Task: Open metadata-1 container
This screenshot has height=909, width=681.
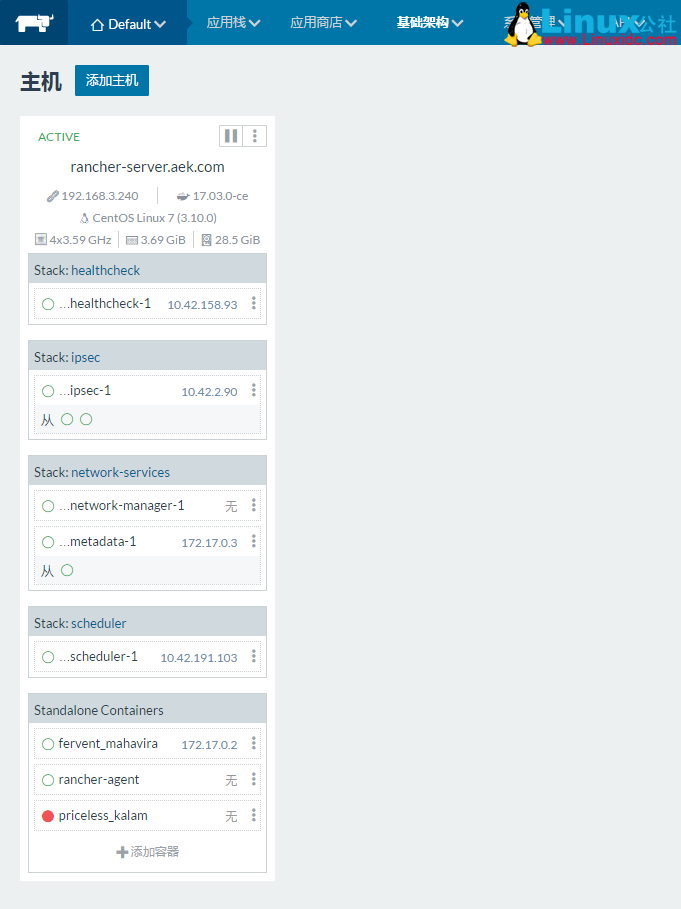Action: coord(97,541)
